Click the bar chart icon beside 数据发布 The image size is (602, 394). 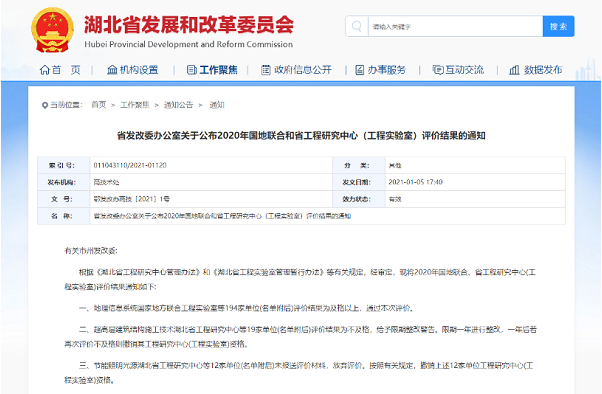coord(514,70)
